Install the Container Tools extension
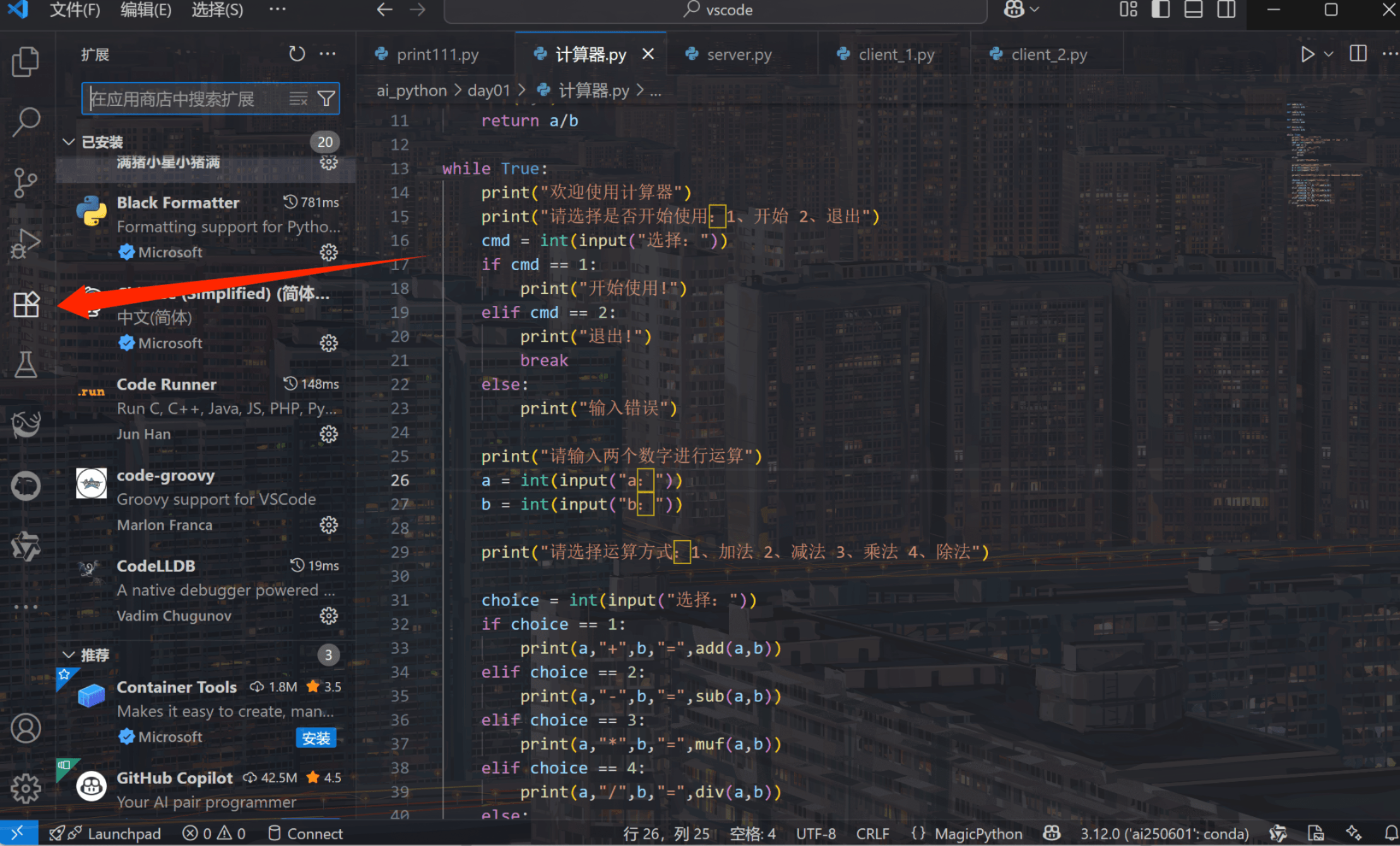This screenshot has height=846, width=1400. 316,737
